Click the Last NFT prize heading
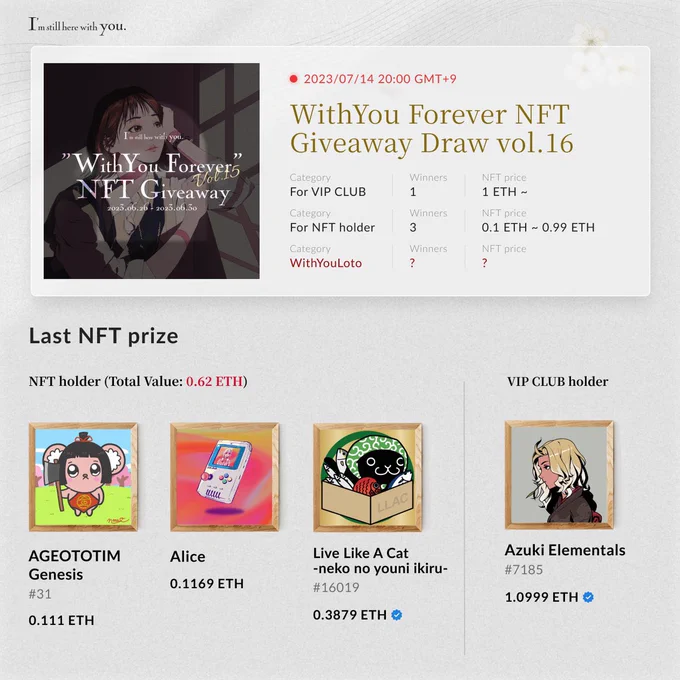The height and width of the screenshot is (680, 680). tap(104, 336)
